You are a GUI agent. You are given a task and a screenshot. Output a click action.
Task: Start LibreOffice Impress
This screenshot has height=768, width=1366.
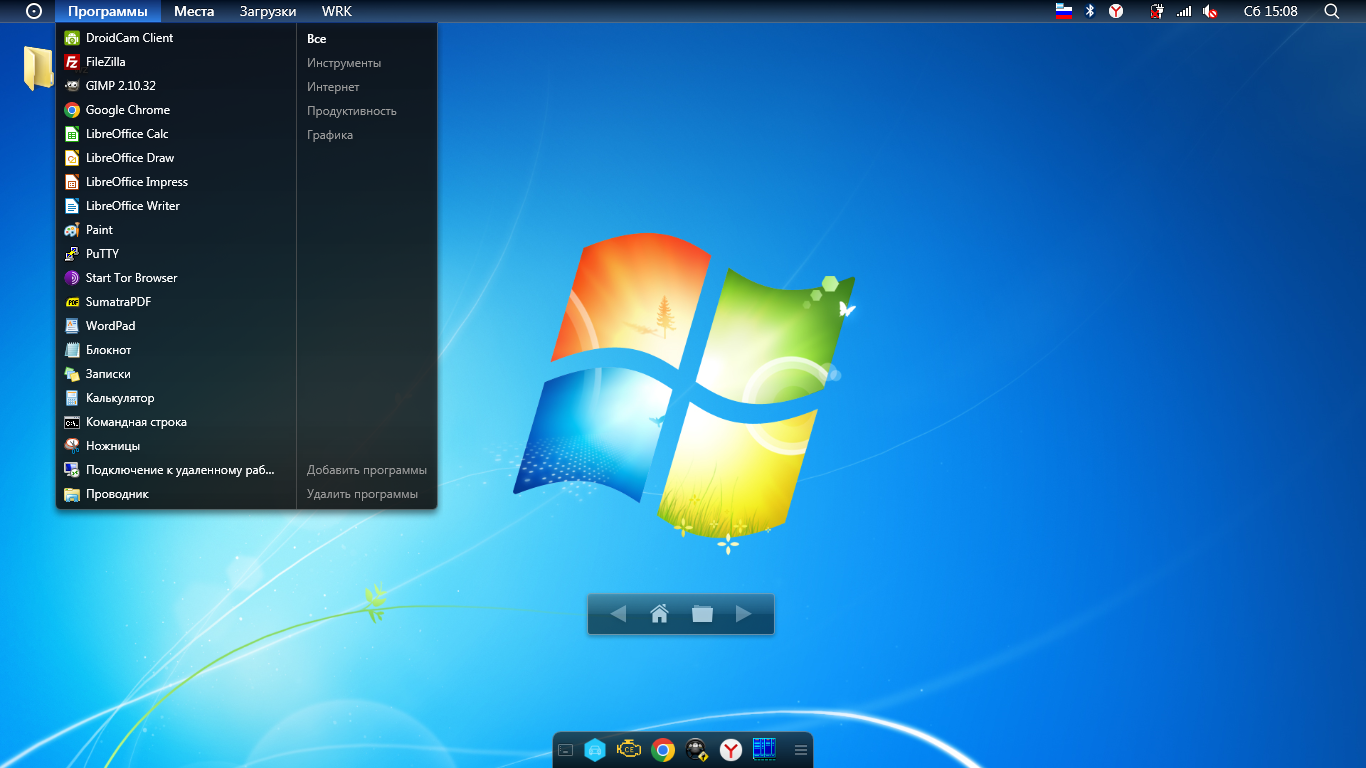pos(176,182)
